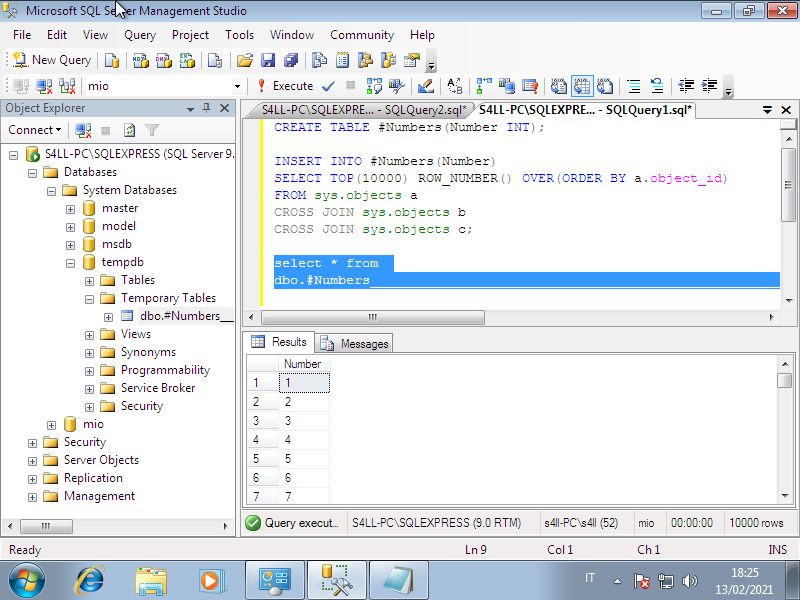The image size is (800, 600).
Task: Disconnect the query editor connection
Action: click(x=44, y=86)
